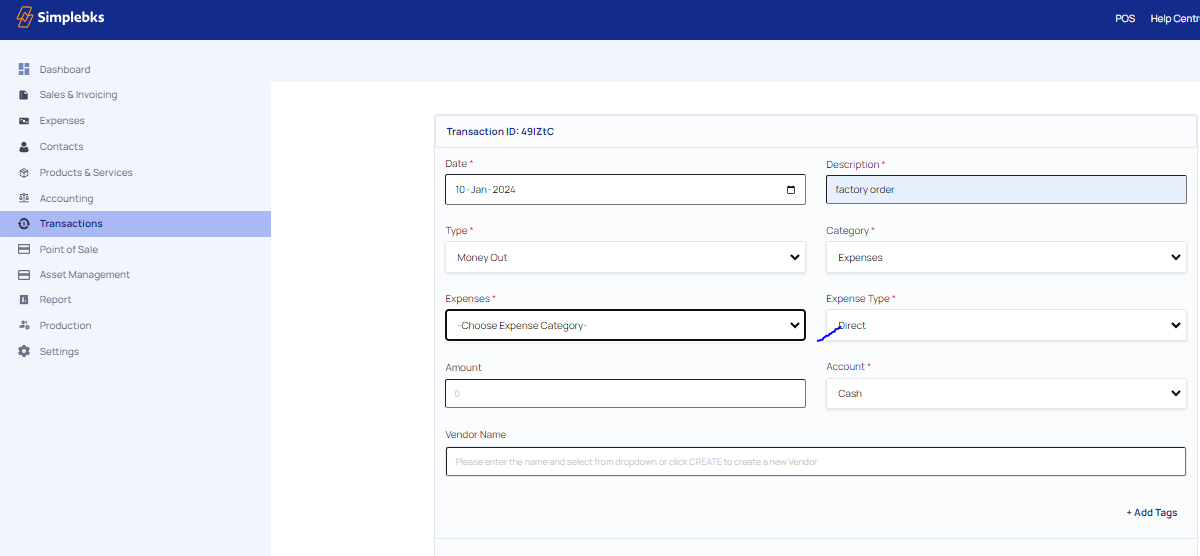Click the Contacts person icon

pyautogui.click(x=24, y=147)
